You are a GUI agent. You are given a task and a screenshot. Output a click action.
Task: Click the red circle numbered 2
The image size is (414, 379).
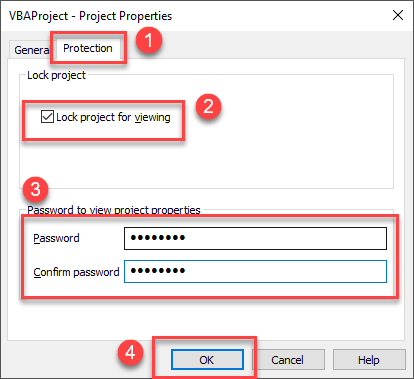pyautogui.click(x=208, y=106)
